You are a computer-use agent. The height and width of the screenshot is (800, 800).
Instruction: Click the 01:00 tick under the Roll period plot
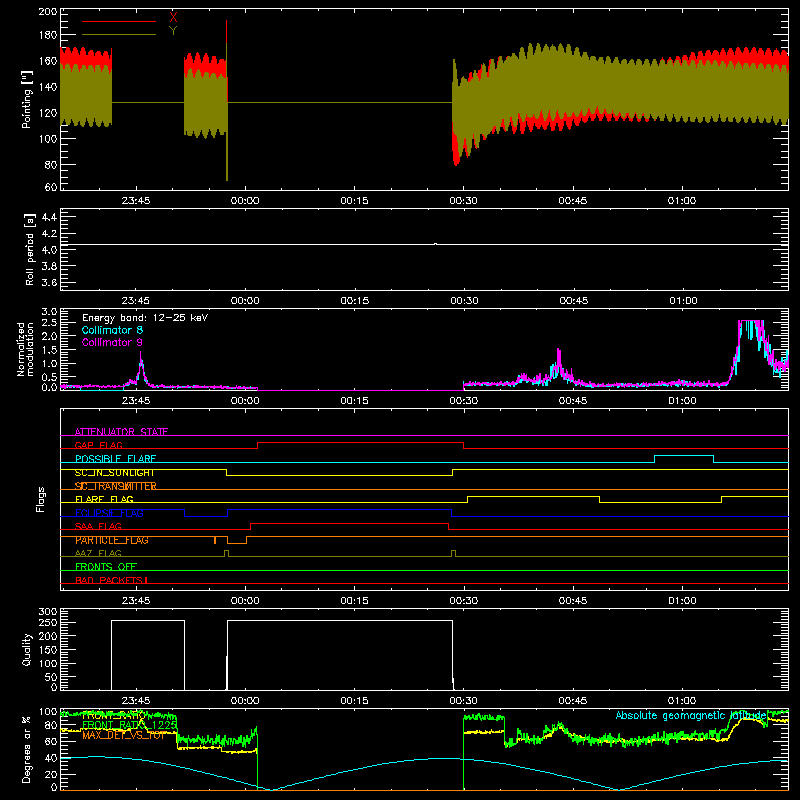pos(683,301)
